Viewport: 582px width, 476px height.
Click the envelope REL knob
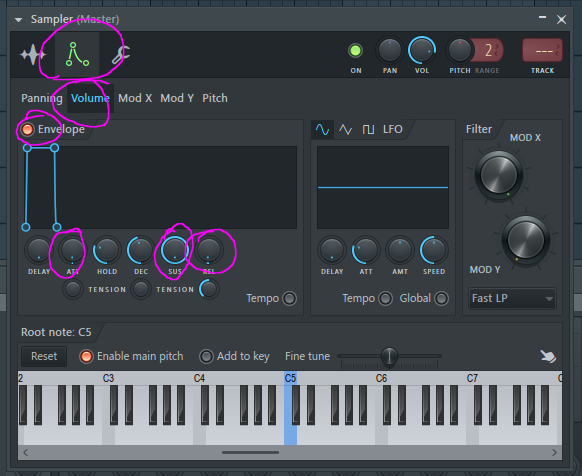pyautogui.click(x=209, y=250)
